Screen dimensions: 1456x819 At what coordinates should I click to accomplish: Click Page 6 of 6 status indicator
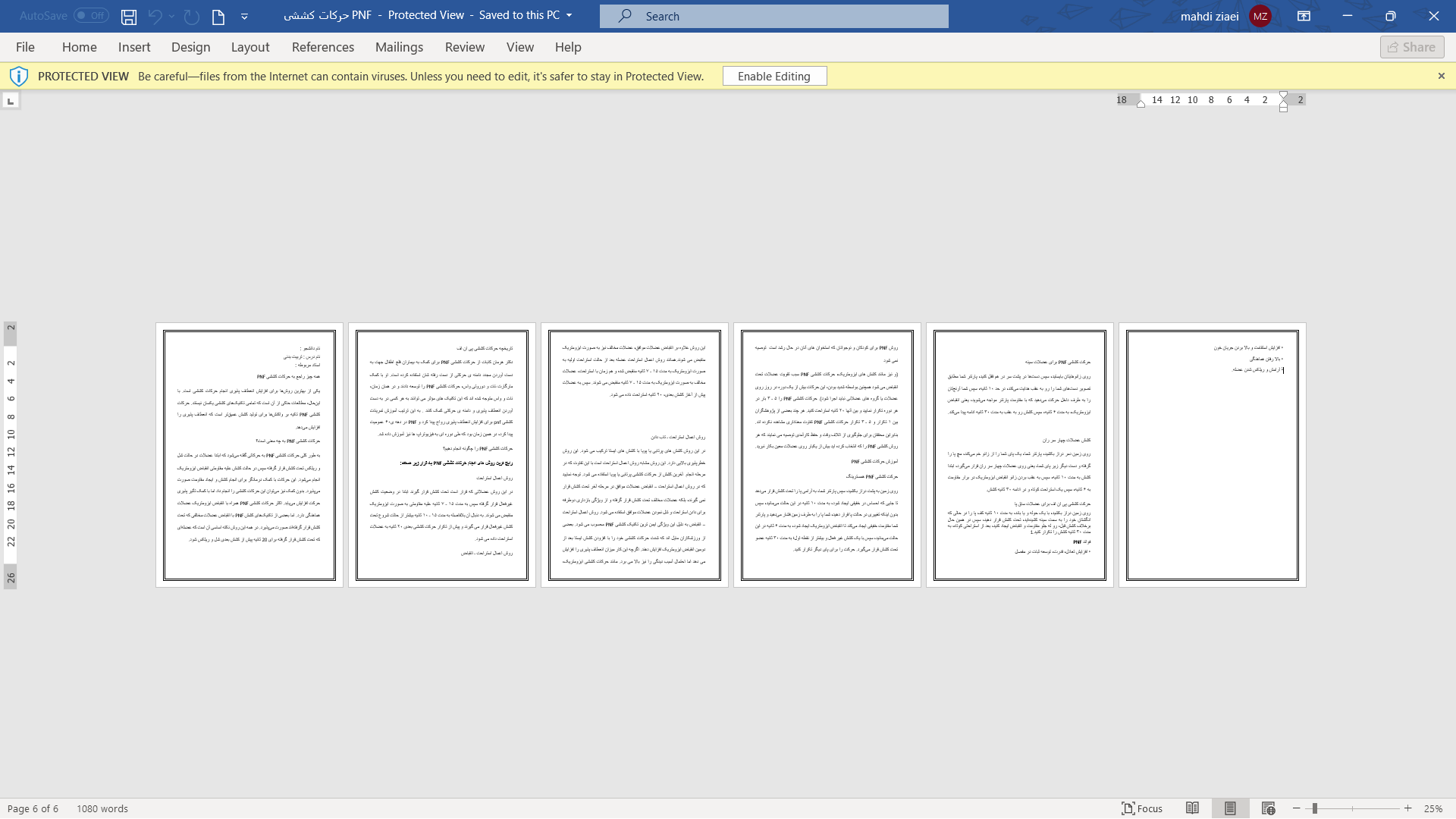click(33, 808)
